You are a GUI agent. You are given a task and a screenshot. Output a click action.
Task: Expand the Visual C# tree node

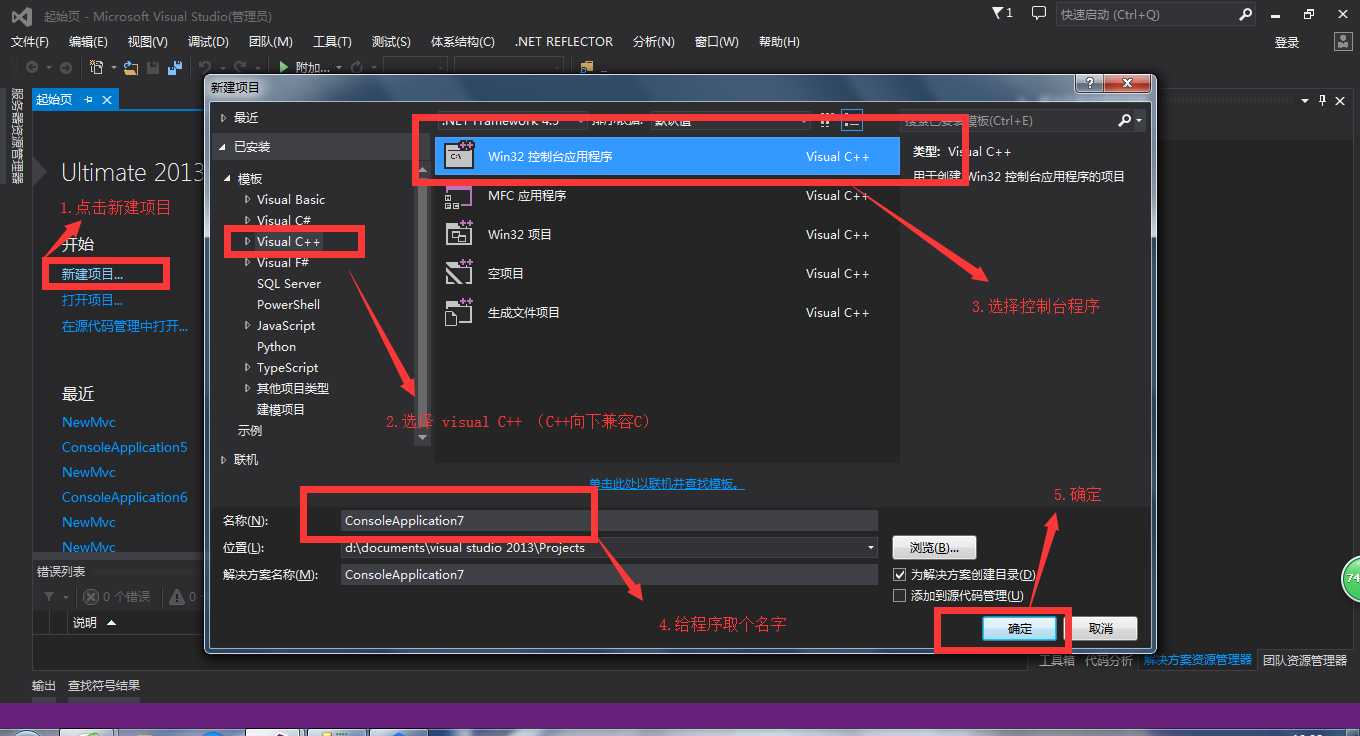(x=248, y=220)
